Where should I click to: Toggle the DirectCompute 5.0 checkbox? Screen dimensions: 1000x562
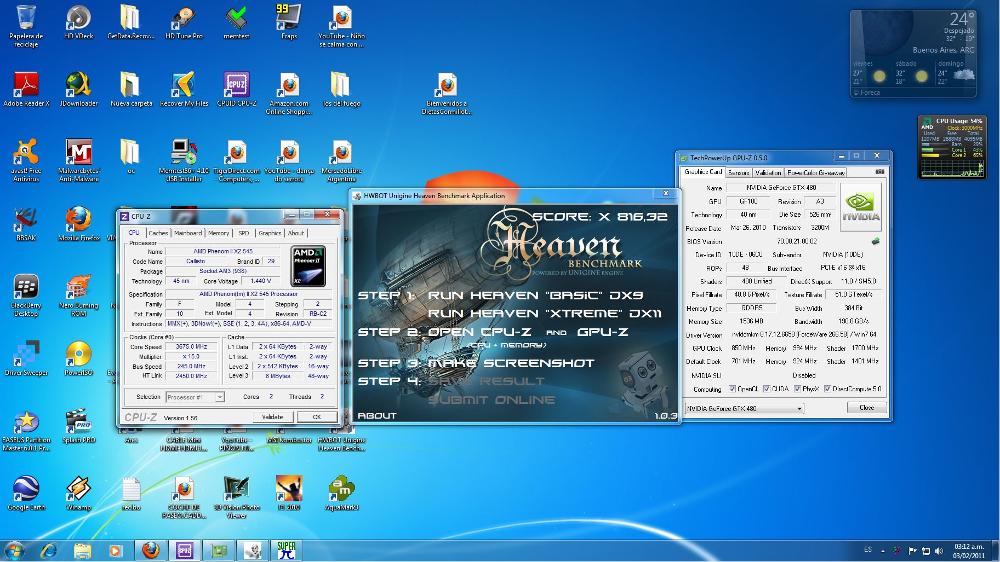point(827,388)
